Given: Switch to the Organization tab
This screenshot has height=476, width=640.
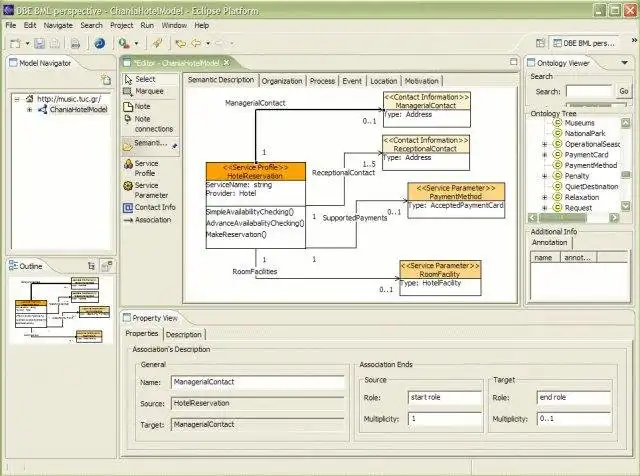Looking at the screenshot, I should (282, 81).
